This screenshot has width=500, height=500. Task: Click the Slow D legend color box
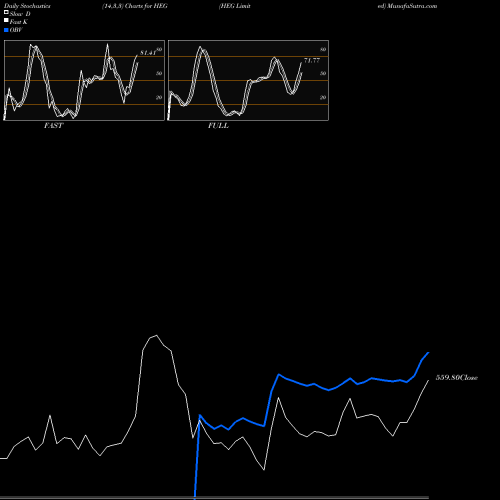click(x=6, y=12)
